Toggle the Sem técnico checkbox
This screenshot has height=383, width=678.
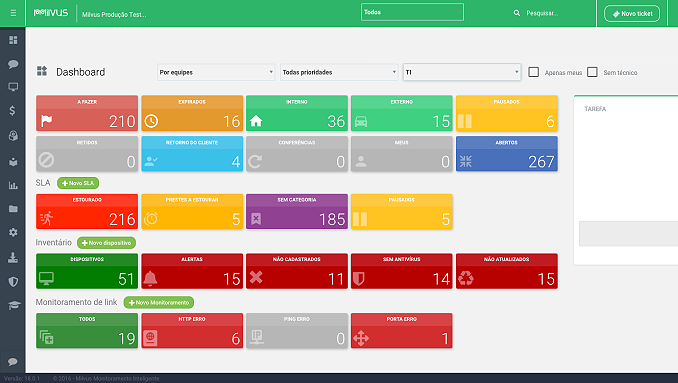pyautogui.click(x=592, y=72)
